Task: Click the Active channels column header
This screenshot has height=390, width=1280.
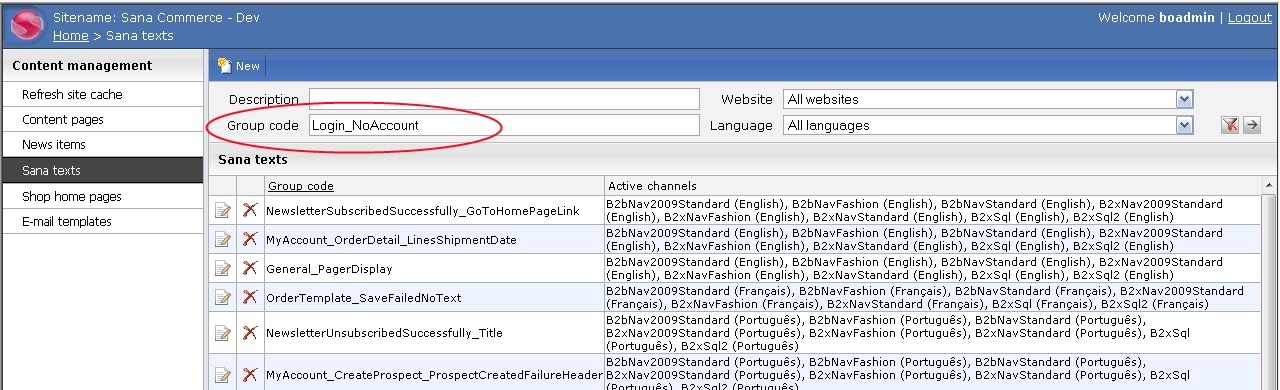Action: [652, 186]
